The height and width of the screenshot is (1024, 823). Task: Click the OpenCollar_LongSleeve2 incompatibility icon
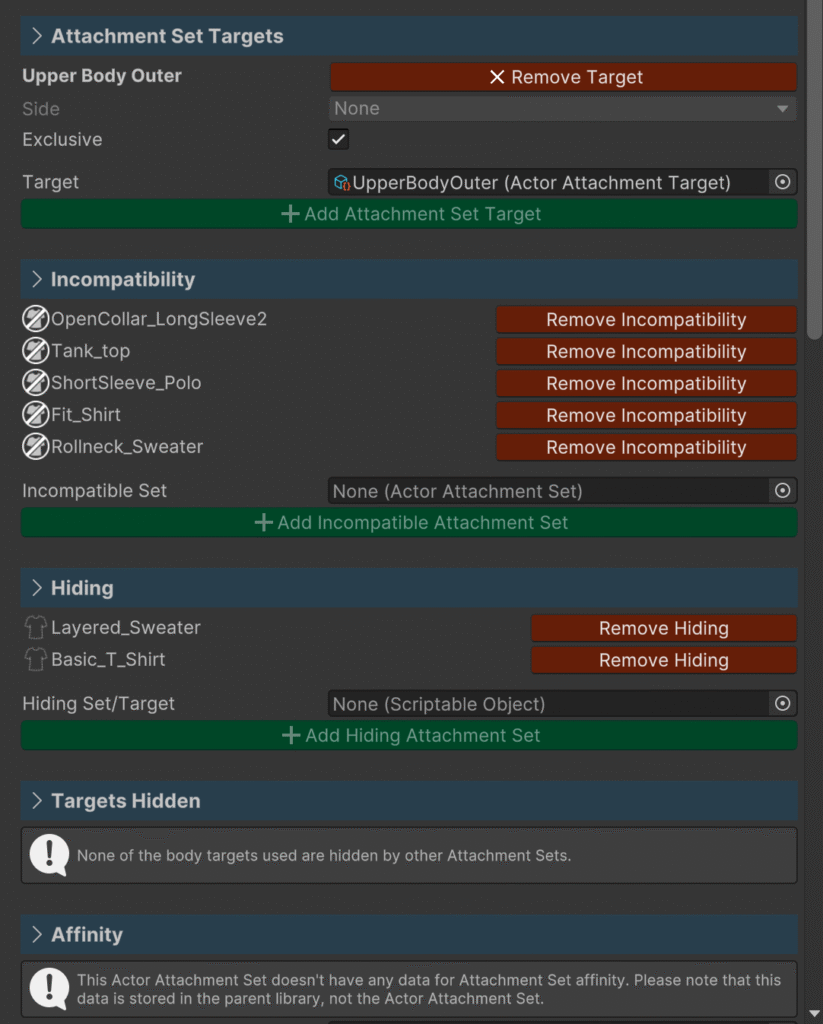(x=36, y=319)
